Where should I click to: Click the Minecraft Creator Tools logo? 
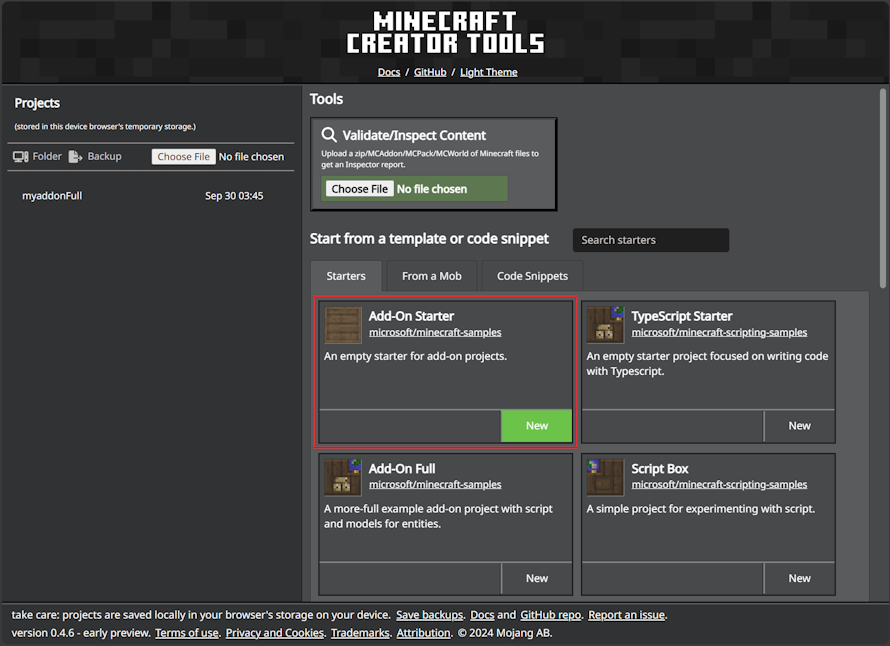coord(445,30)
